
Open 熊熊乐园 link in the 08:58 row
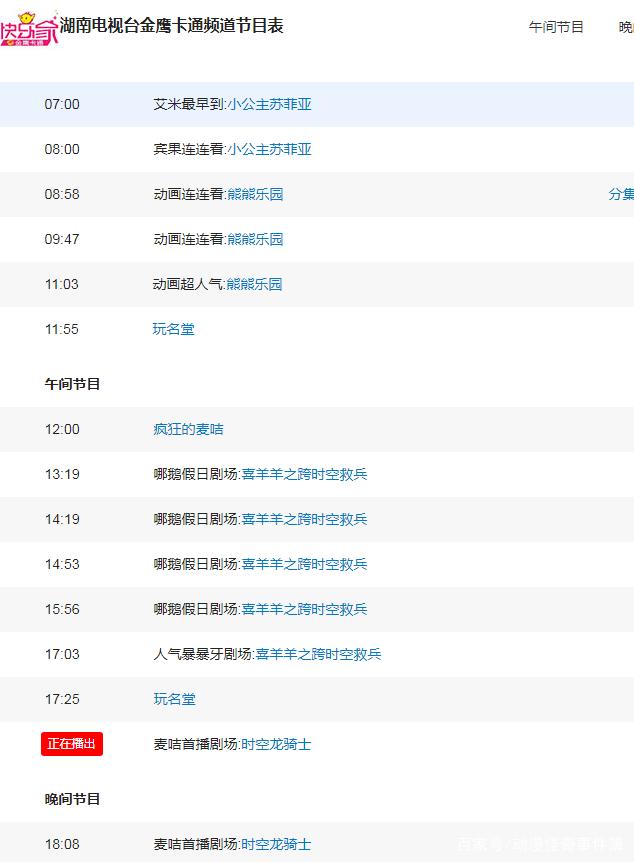point(255,195)
